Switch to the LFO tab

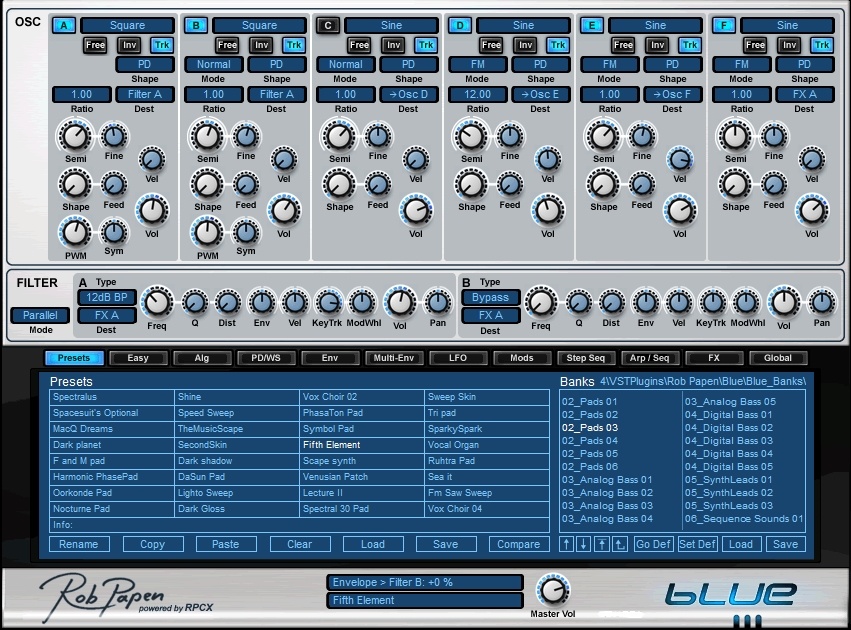tap(455, 357)
